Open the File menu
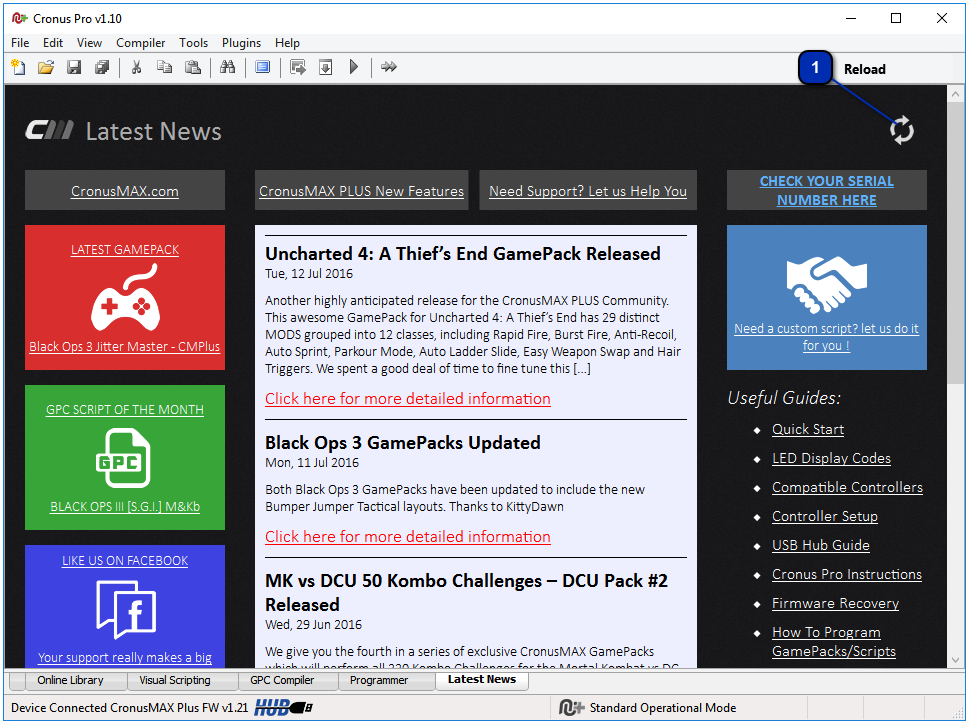Image resolution: width=969 pixels, height=724 pixels. click(20, 43)
